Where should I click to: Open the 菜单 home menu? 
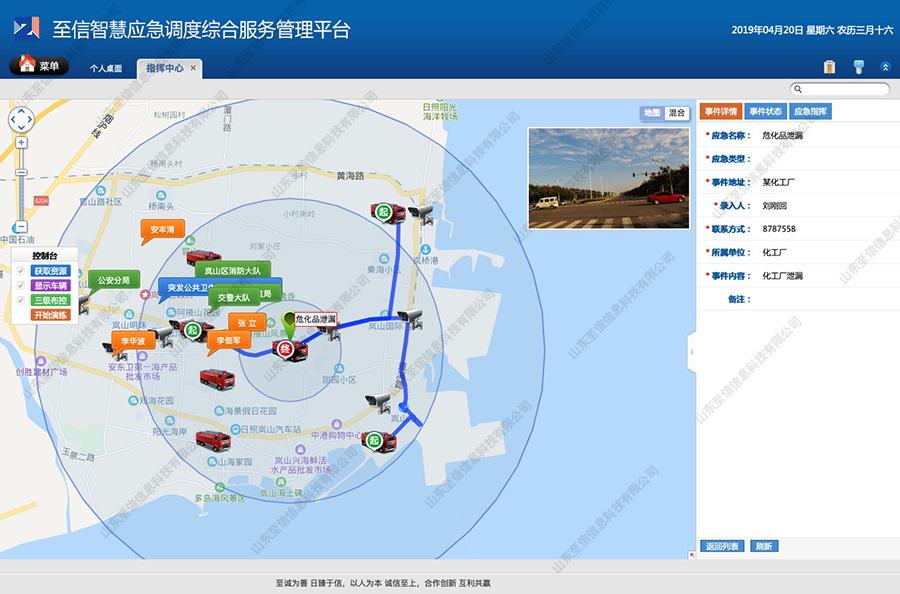pyautogui.click(x=39, y=65)
